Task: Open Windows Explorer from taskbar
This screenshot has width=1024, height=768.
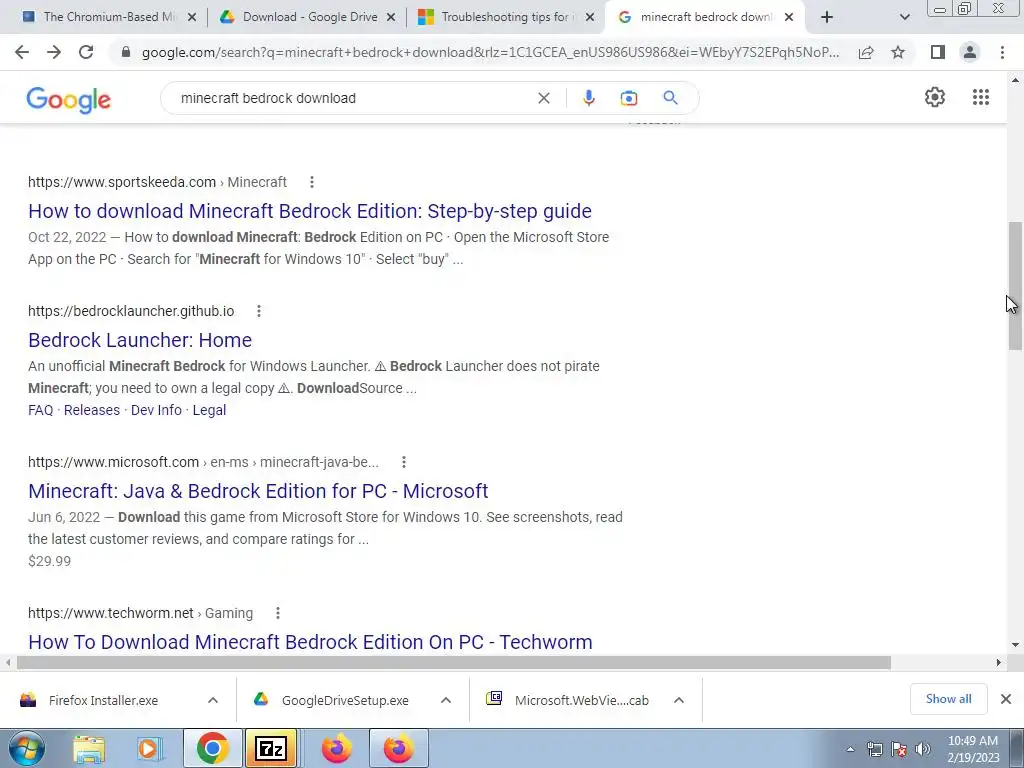Action: click(x=89, y=748)
